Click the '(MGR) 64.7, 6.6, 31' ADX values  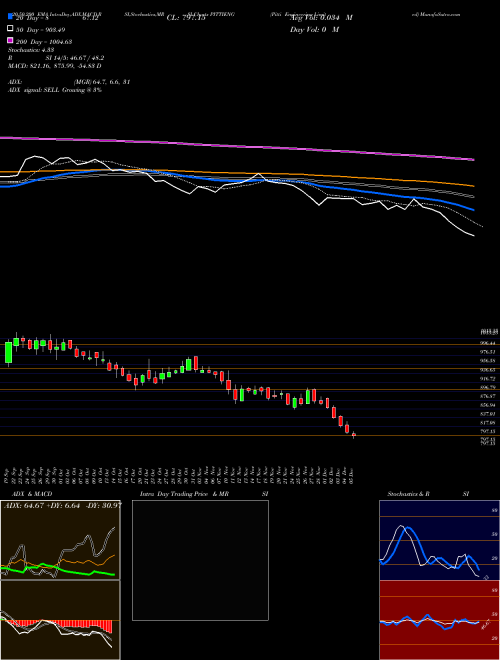(x=101, y=82)
